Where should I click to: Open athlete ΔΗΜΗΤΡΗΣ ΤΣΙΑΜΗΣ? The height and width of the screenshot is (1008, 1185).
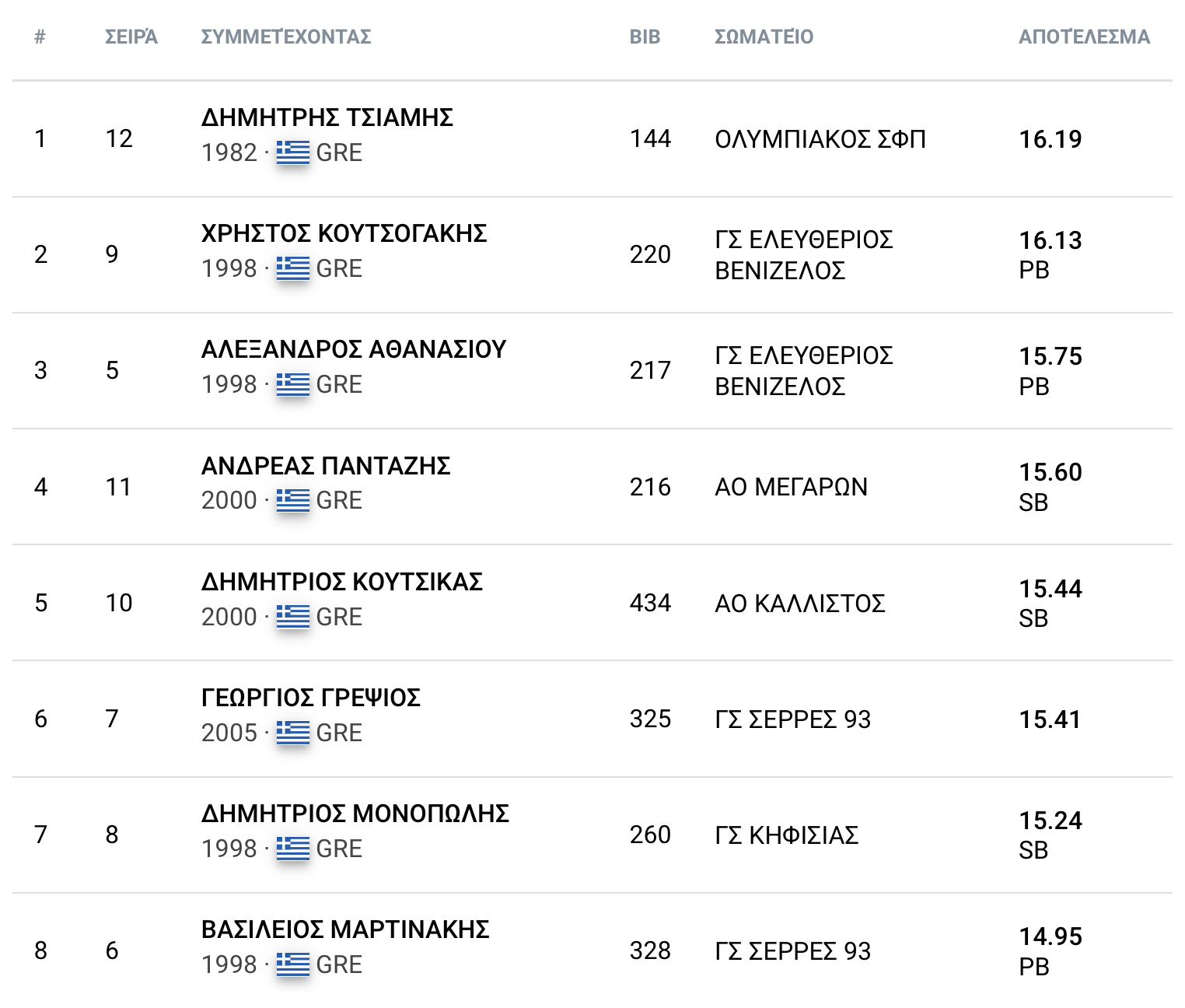coord(327,117)
